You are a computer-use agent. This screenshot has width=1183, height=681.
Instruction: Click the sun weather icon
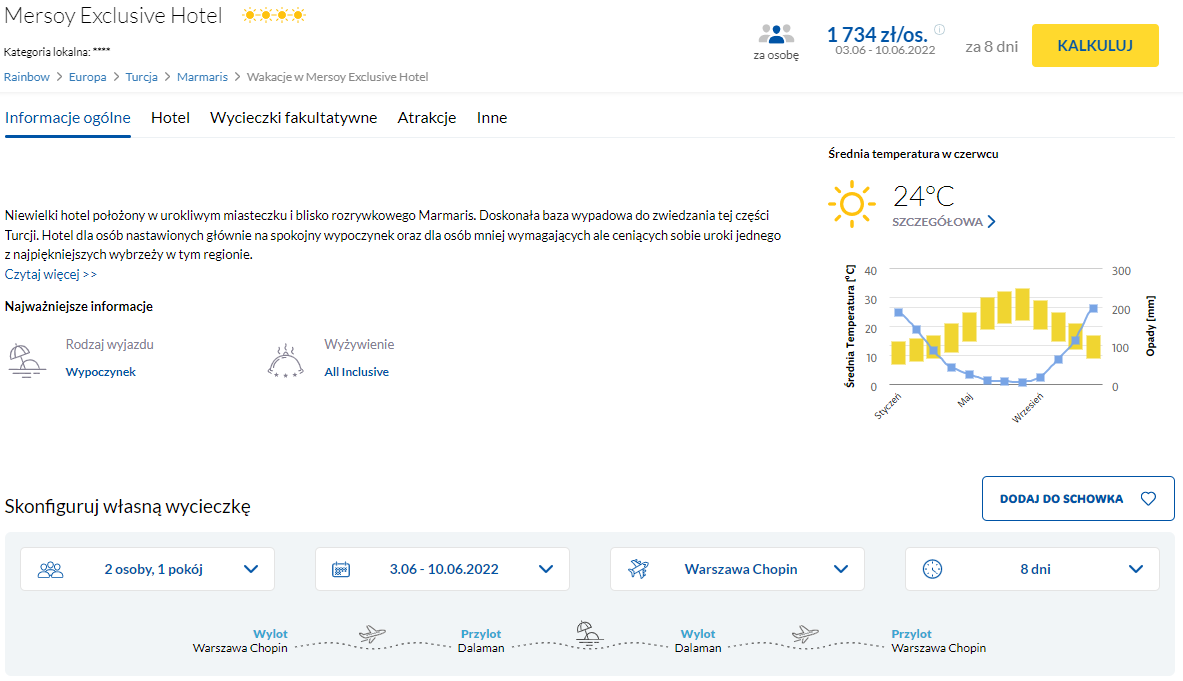pyautogui.click(x=851, y=204)
